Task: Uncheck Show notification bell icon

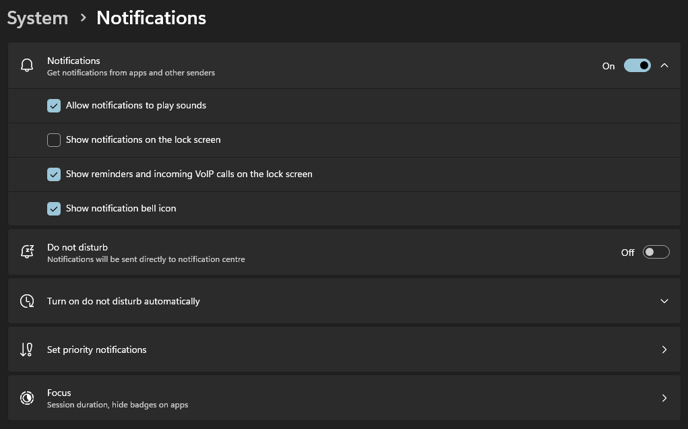Action: coord(54,209)
